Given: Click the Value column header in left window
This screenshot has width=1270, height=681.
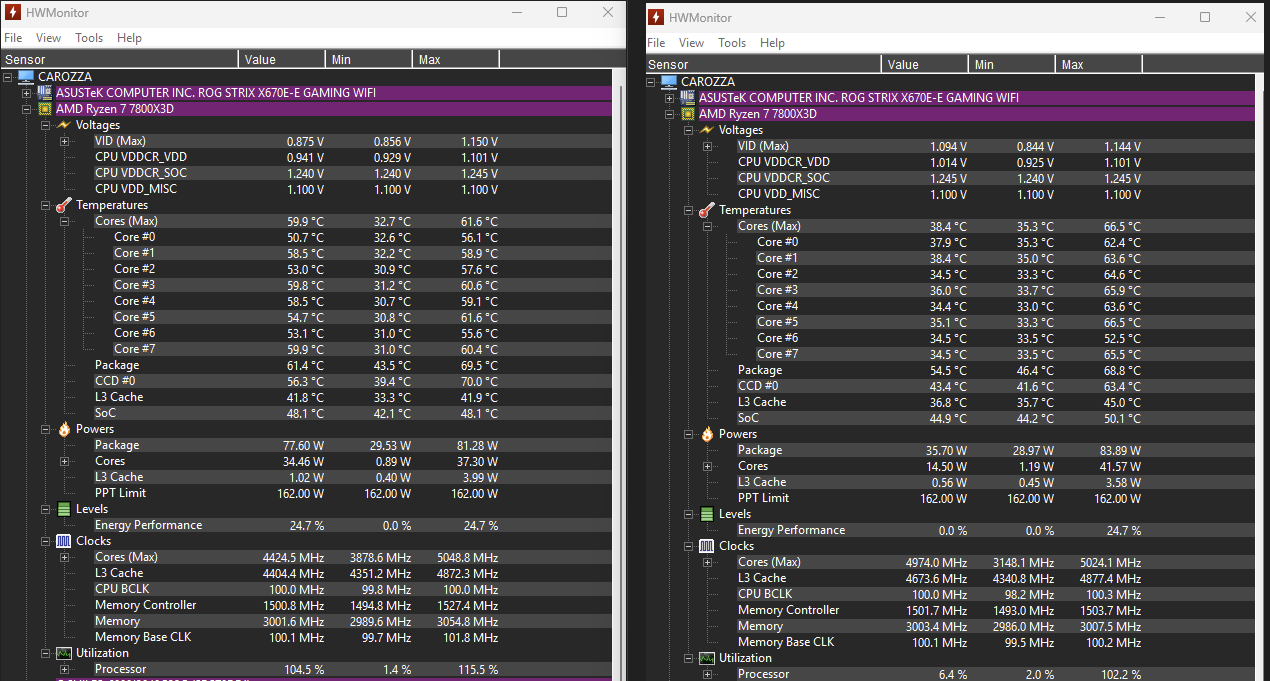Looking at the screenshot, I should point(282,60).
